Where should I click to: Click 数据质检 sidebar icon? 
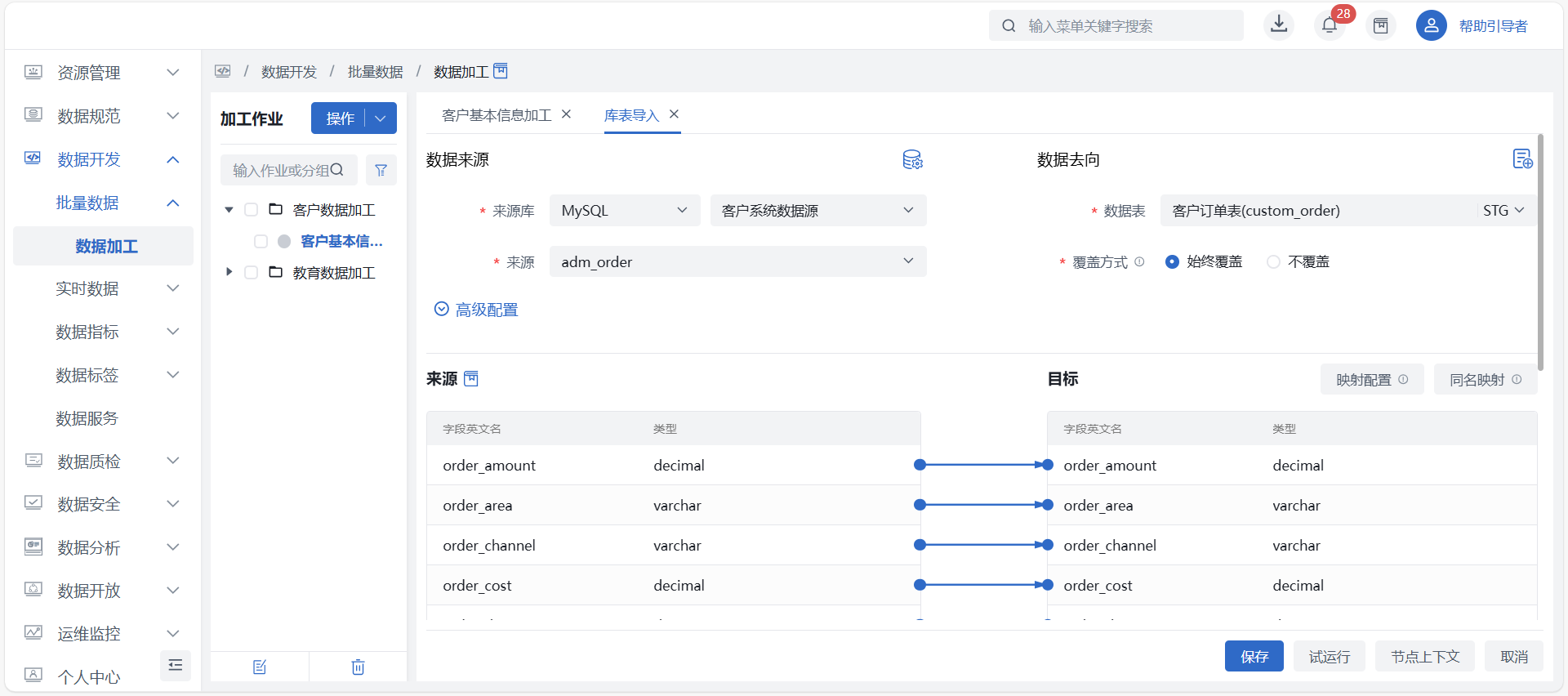click(33, 461)
